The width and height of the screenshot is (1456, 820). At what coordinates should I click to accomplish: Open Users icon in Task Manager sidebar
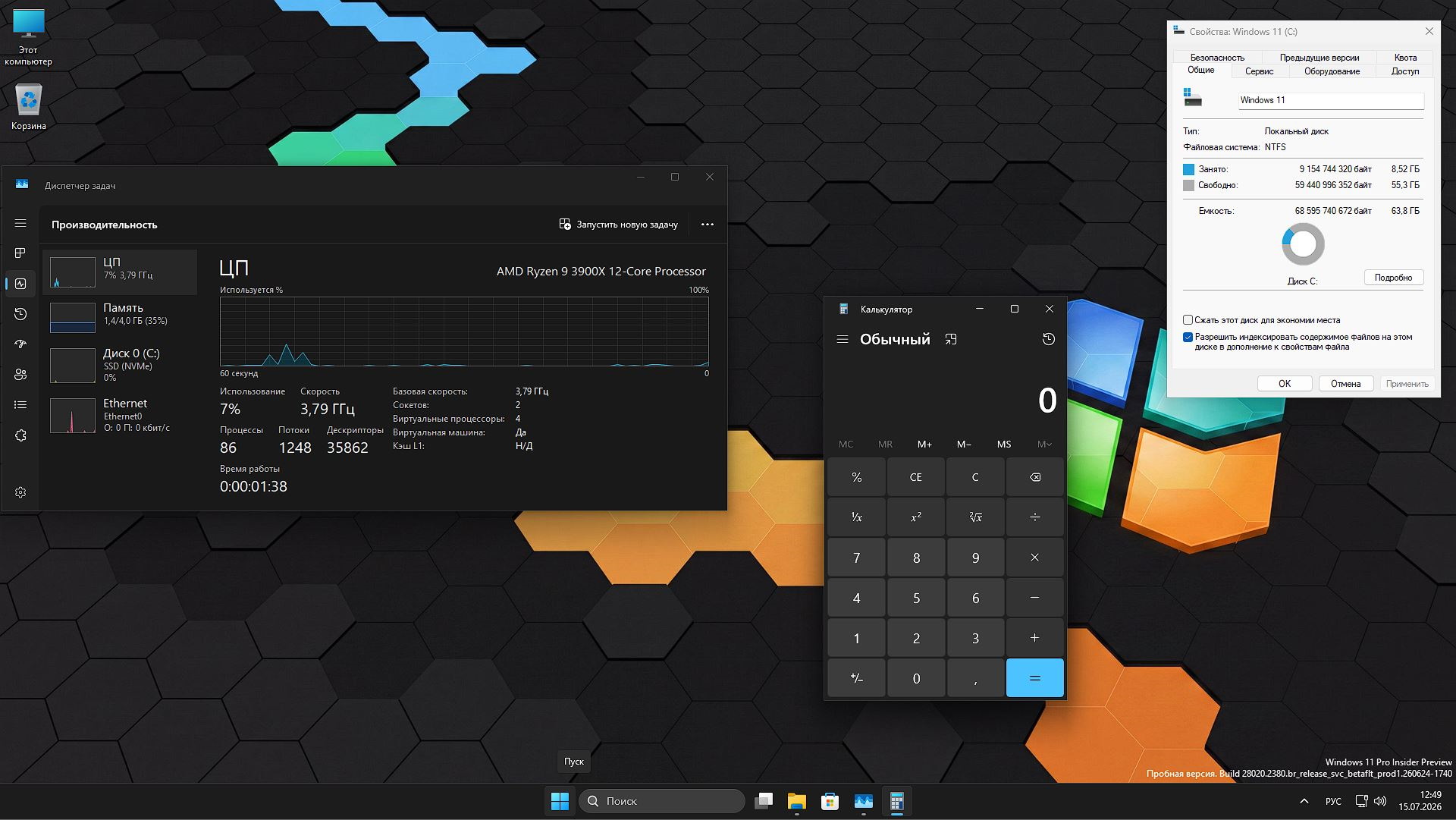[x=20, y=375]
